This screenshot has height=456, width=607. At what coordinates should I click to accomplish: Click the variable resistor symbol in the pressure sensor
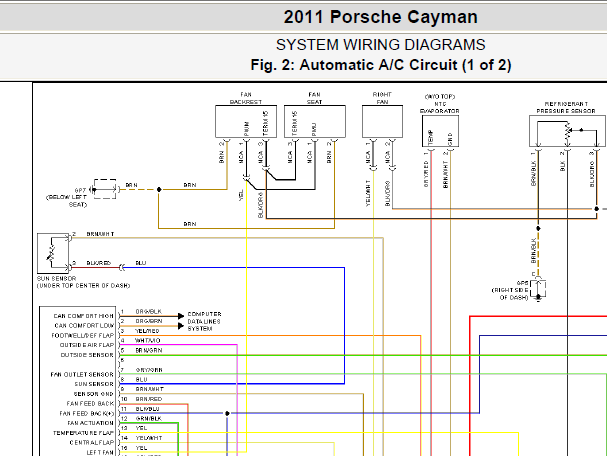pyautogui.click(x=568, y=133)
